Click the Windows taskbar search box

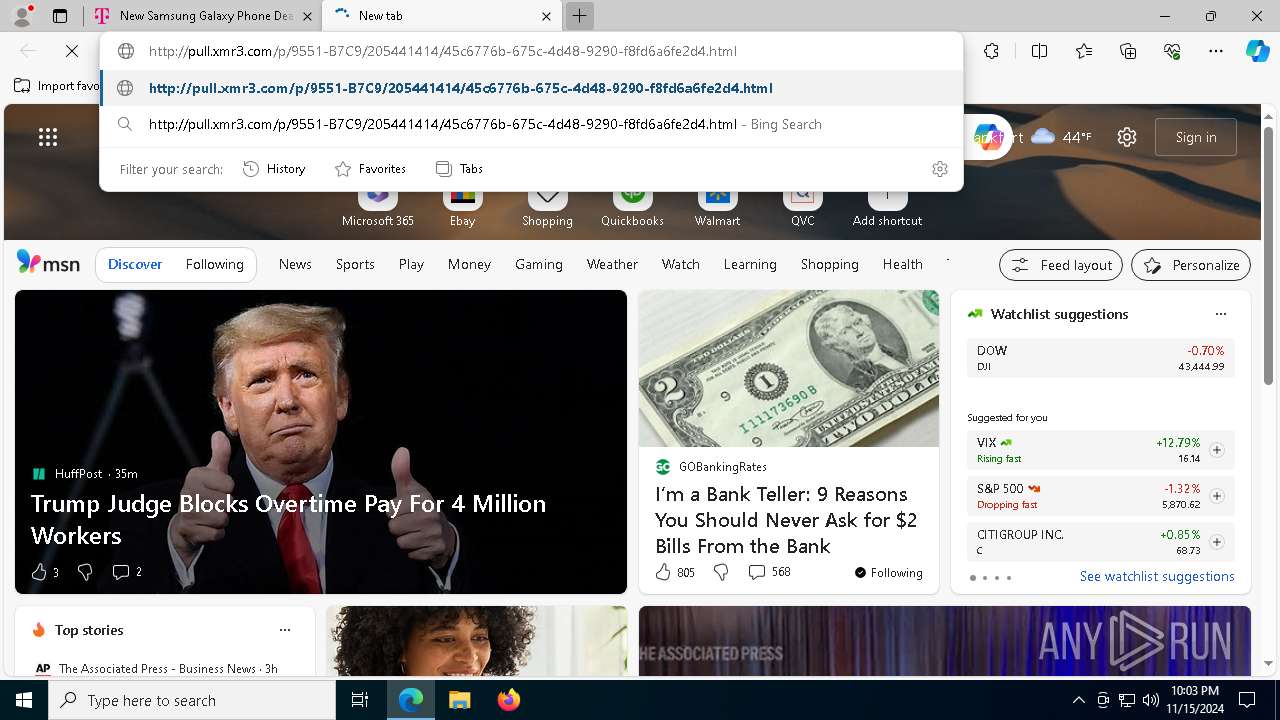(192, 700)
